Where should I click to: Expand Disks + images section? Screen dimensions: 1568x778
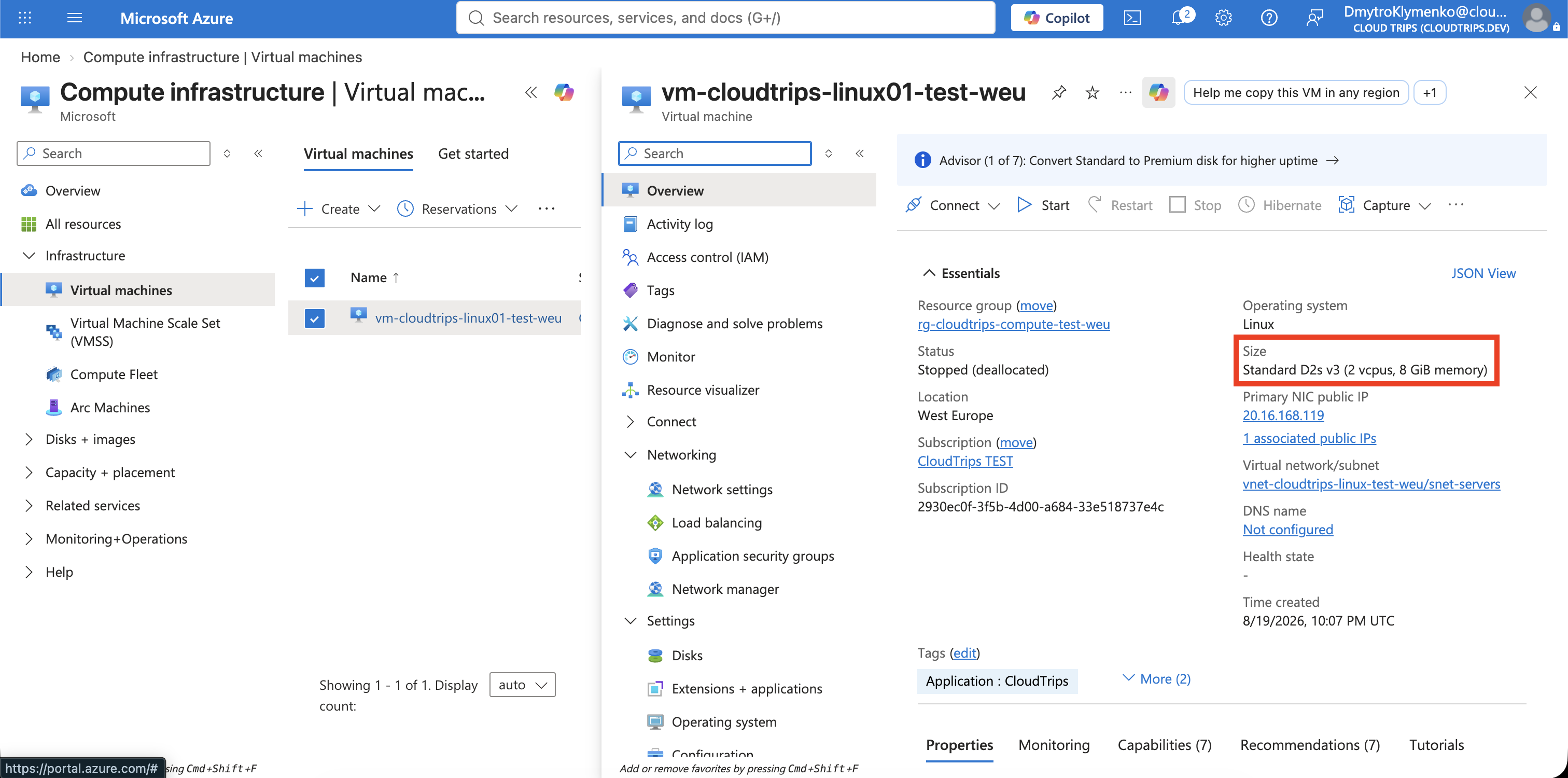tap(29, 439)
